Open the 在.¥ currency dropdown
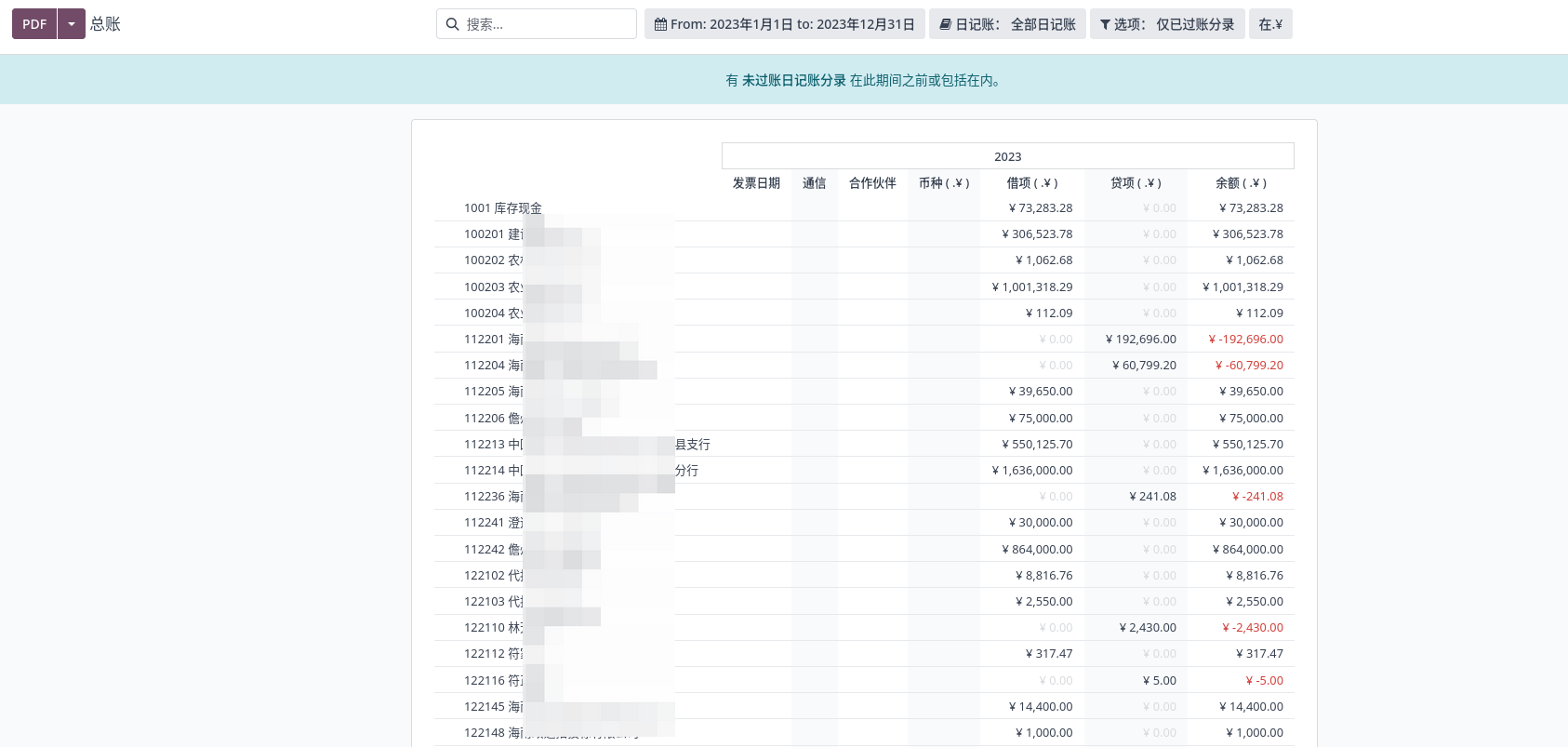Screen dimensions: 1568x747 click(1270, 24)
